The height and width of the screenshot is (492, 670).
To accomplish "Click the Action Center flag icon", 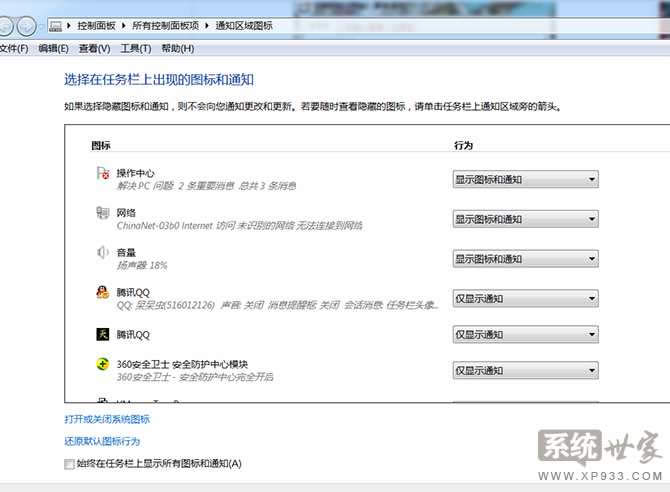I will [103, 174].
